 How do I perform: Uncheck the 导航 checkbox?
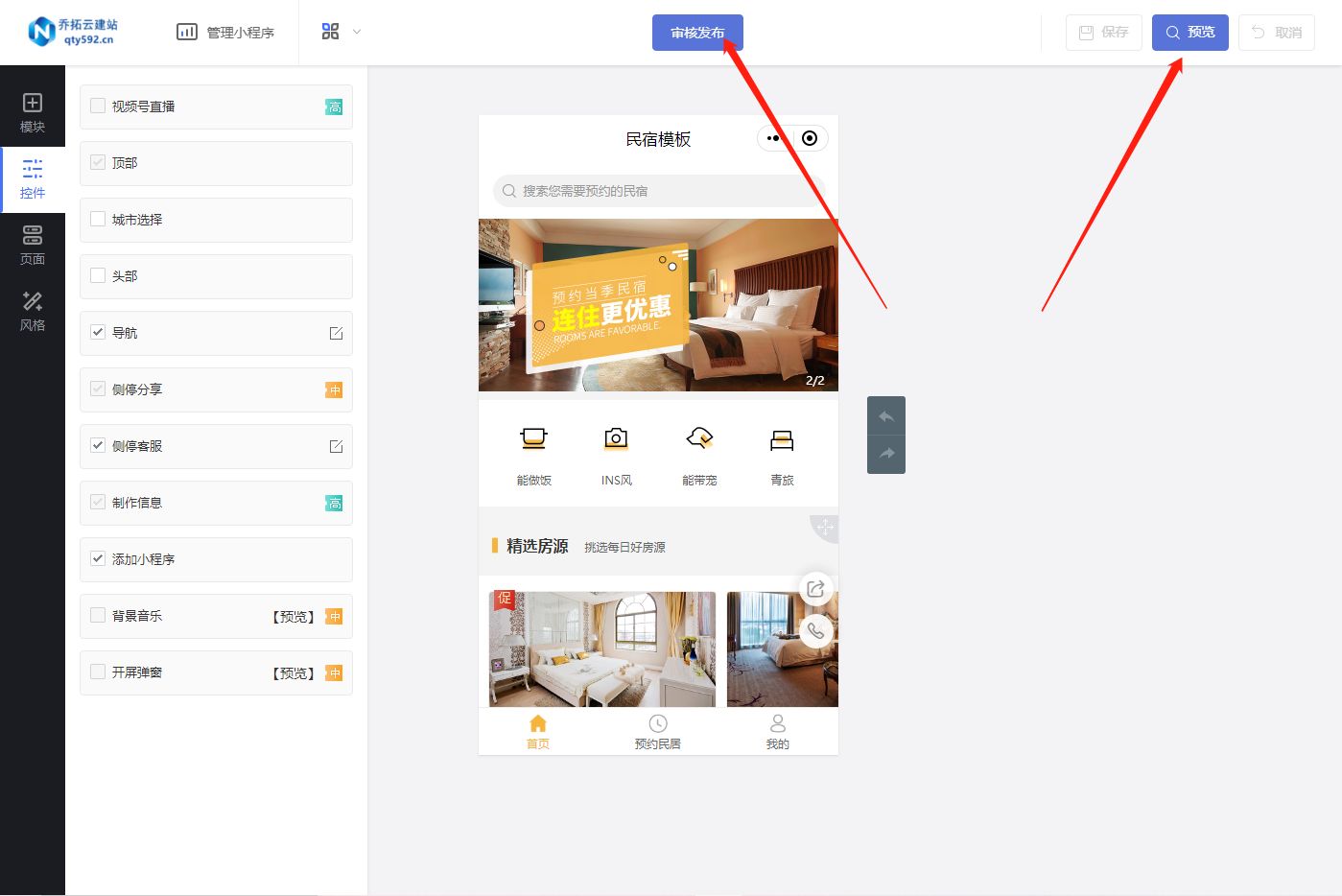point(97,332)
